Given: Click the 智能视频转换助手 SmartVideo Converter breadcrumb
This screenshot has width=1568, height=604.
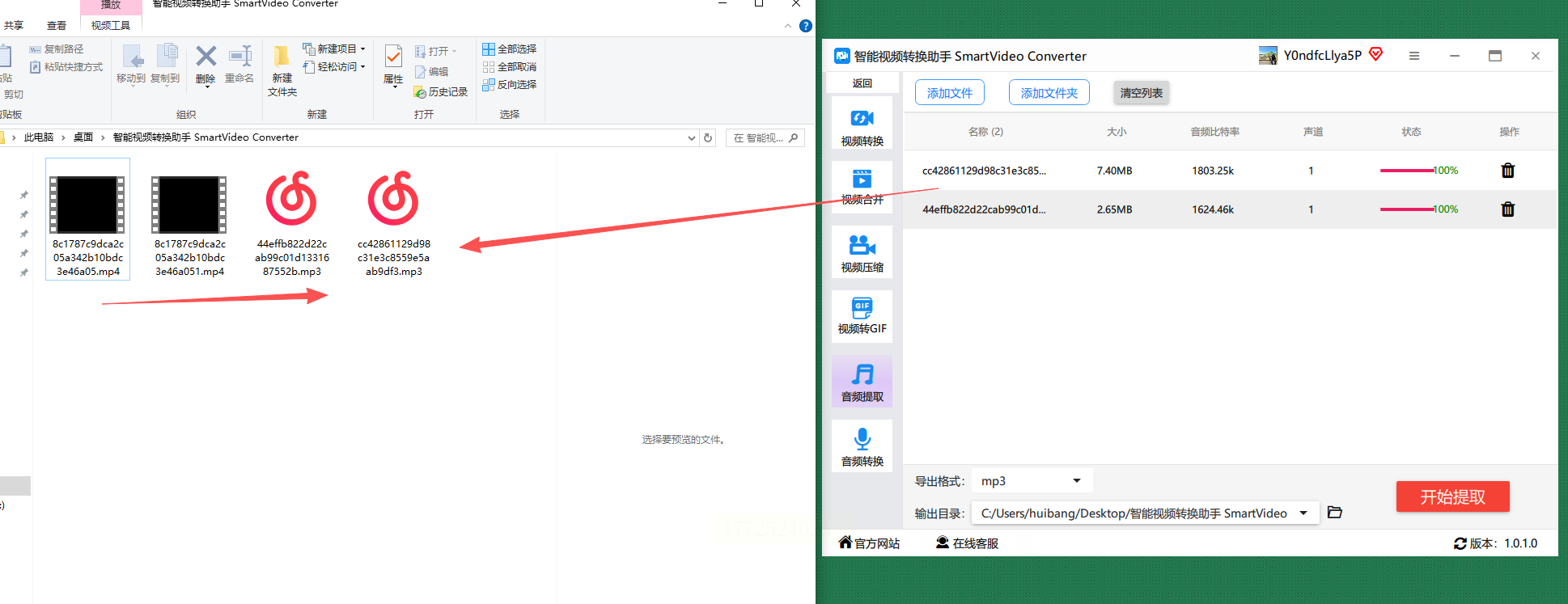Looking at the screenshot, I should coord(206,137).
